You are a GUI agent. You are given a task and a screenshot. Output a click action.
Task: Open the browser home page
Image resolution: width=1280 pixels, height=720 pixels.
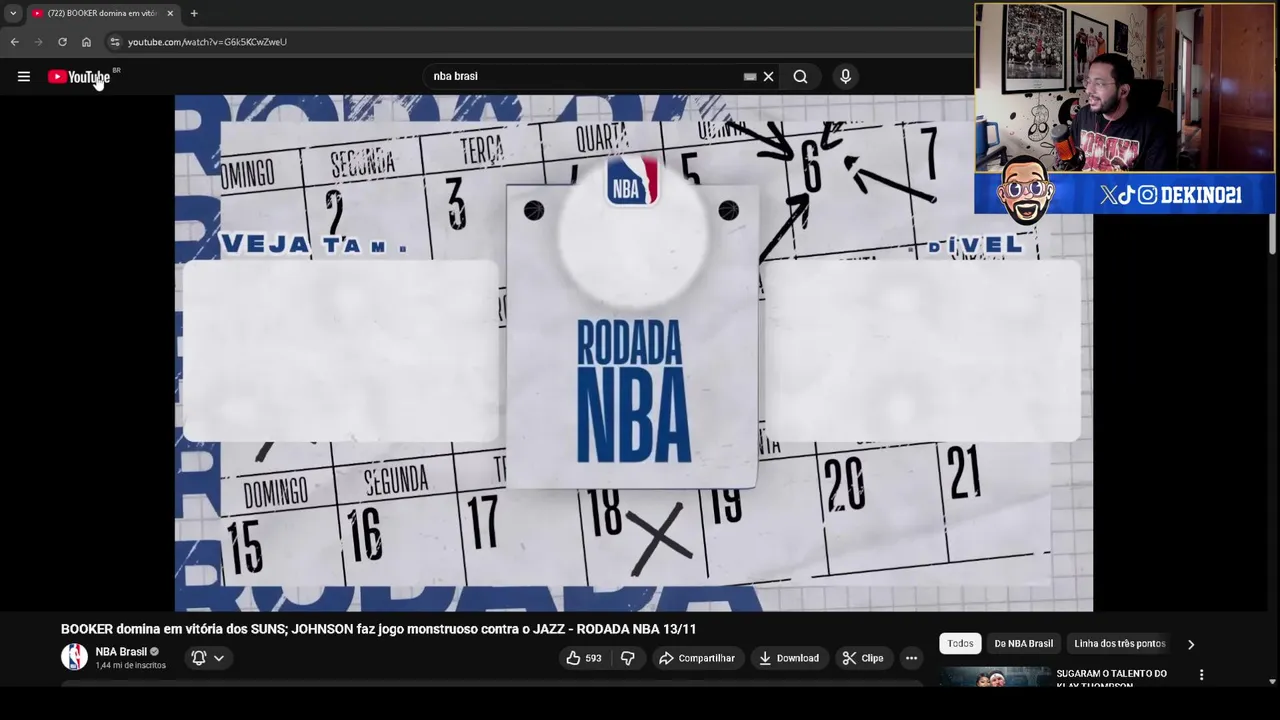click(x=86, y=42)
